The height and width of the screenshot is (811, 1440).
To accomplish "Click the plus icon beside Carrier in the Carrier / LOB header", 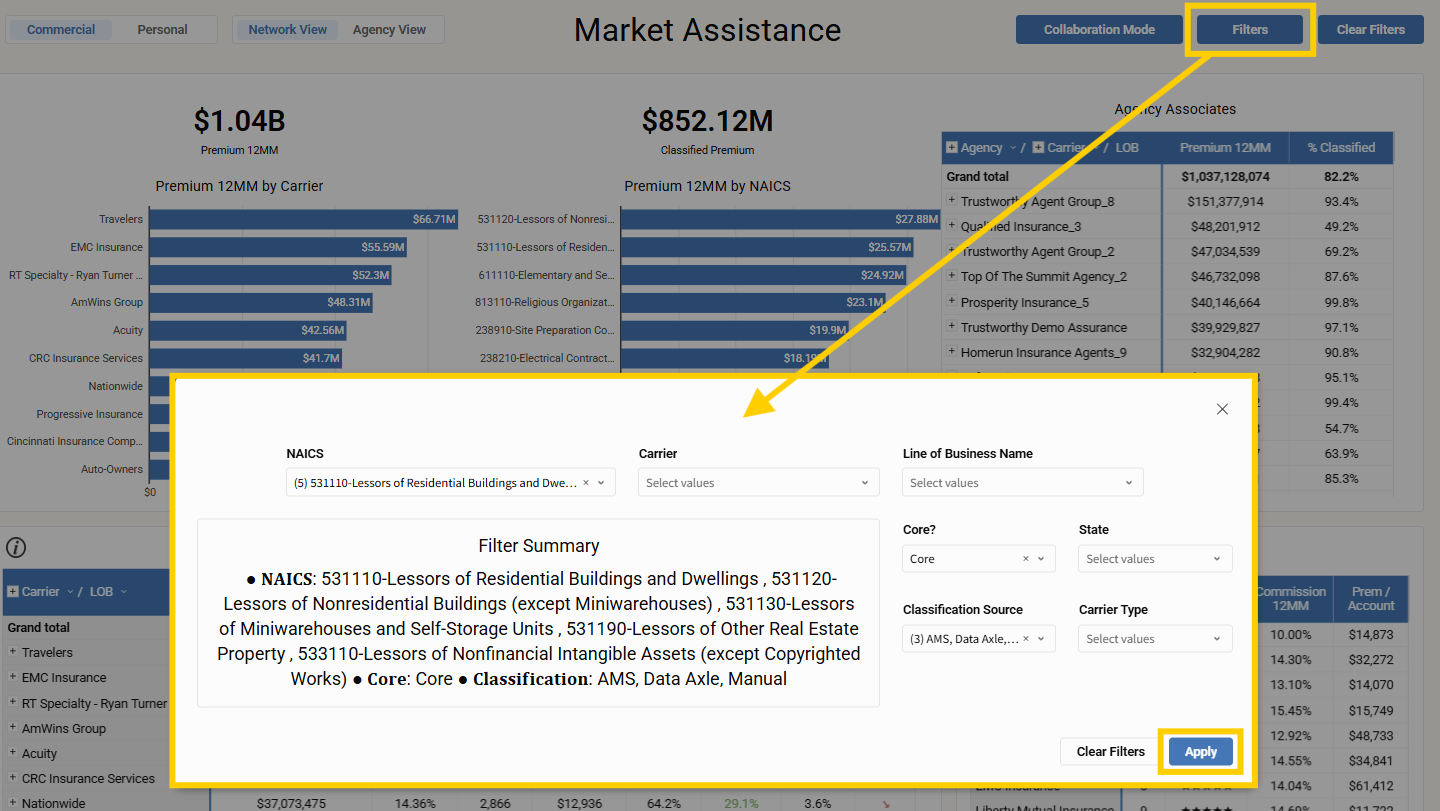I will coord(13,591).
